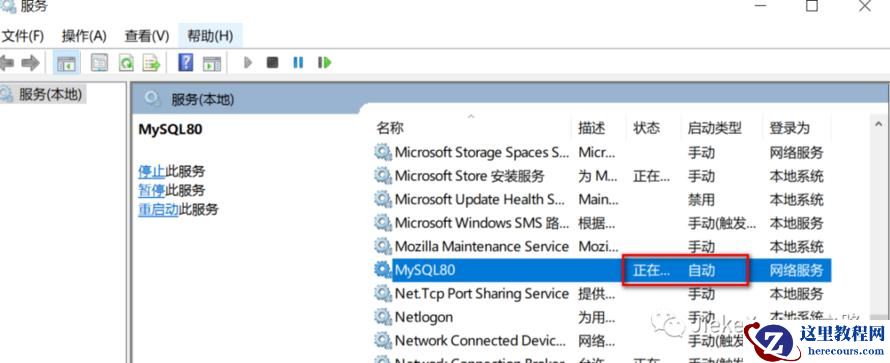
Task: Click Mozi... description of Mozilla row
Action: [597, 247]
